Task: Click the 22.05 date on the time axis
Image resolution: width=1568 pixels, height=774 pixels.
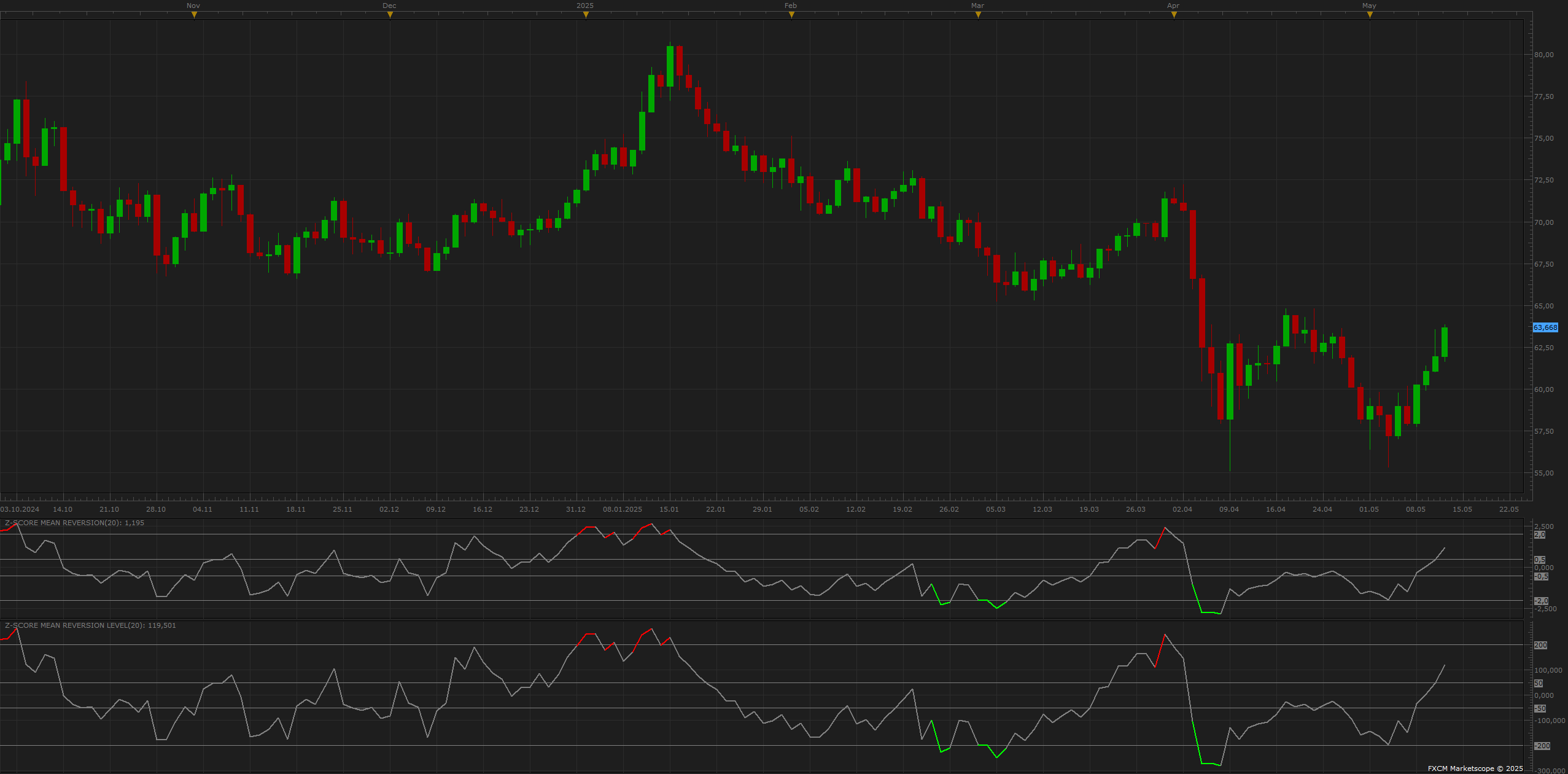Action: click(1509, 509)
